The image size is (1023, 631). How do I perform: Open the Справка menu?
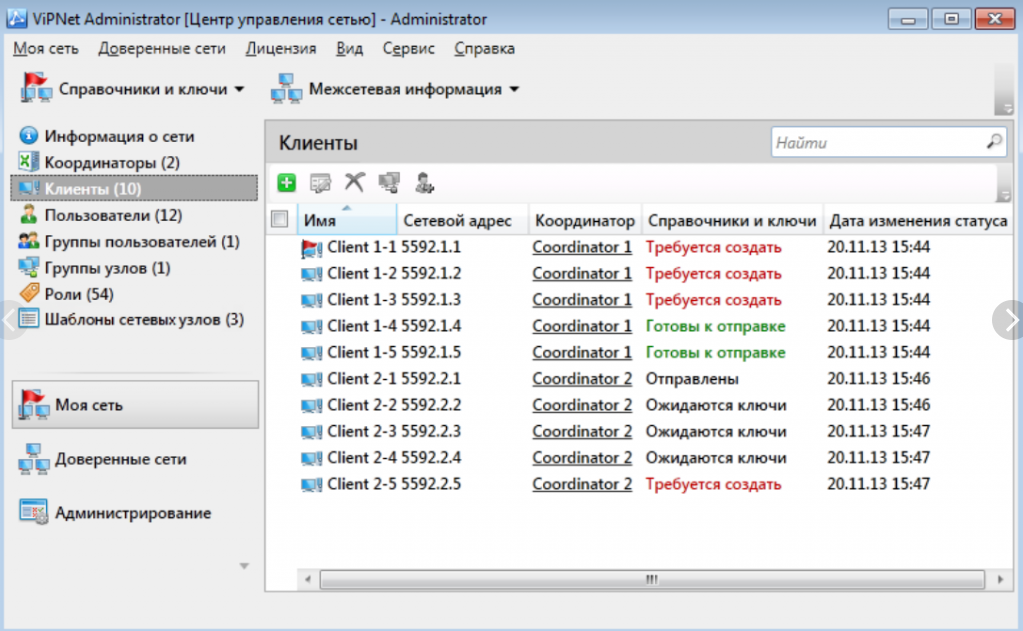pyautogui.click(x=484, y=48)
